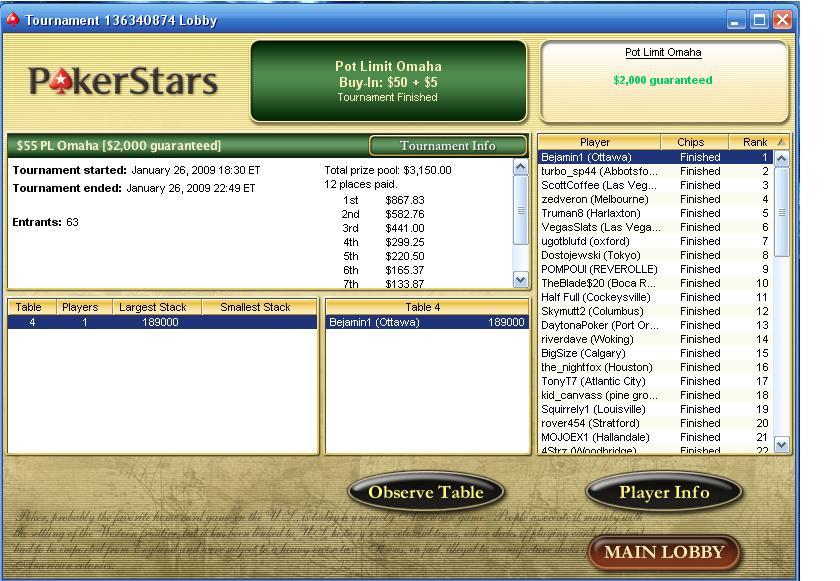This screenshot has width=840, height=581.
Task: Maximize the Tournament Lobby window
Action: tap(759, 20)
